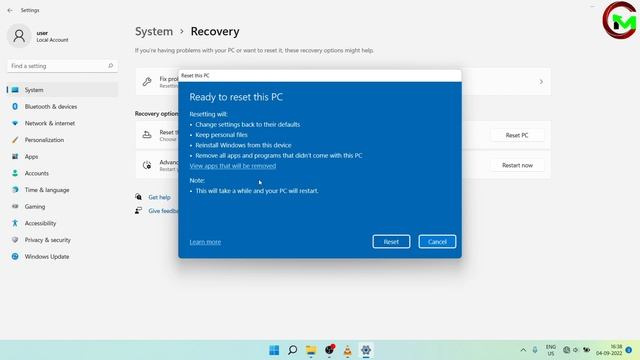
Task: Open taskbar Search
Action: tap(293, 350)
